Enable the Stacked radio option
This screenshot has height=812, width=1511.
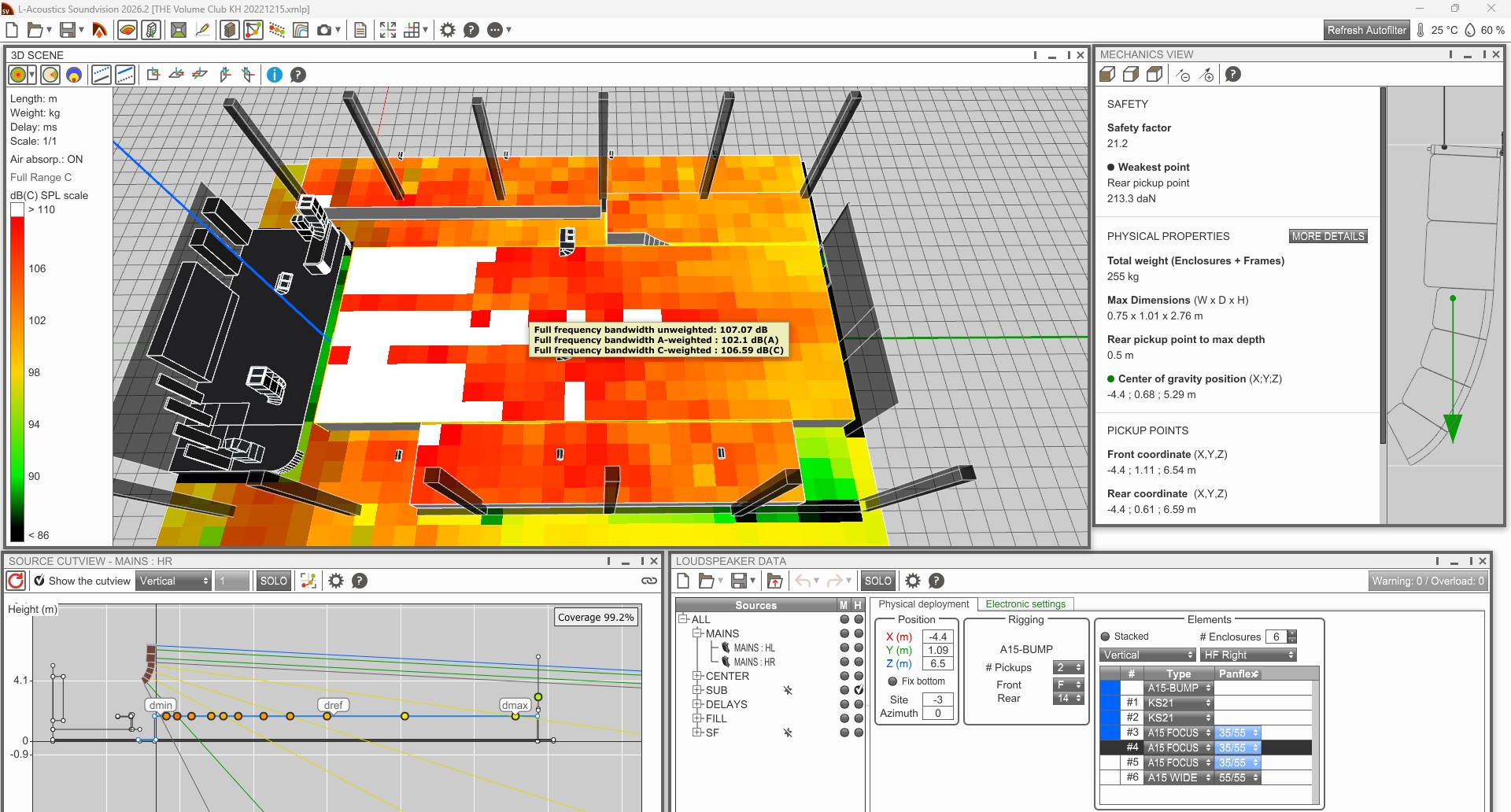point(1105,637)
